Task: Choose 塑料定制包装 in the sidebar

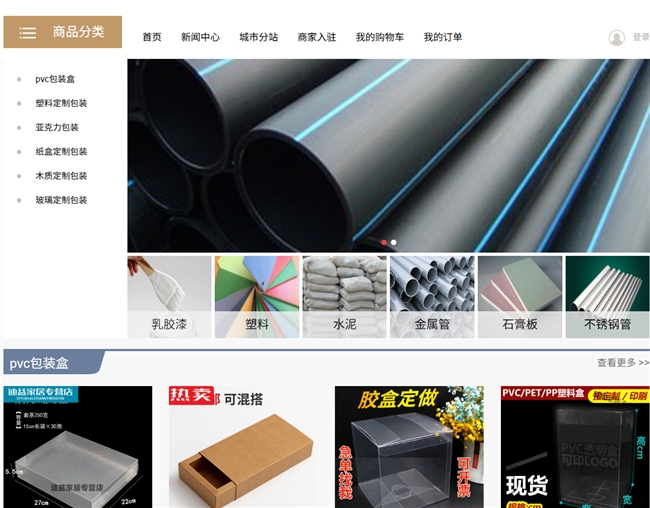Action: [61, 103]
